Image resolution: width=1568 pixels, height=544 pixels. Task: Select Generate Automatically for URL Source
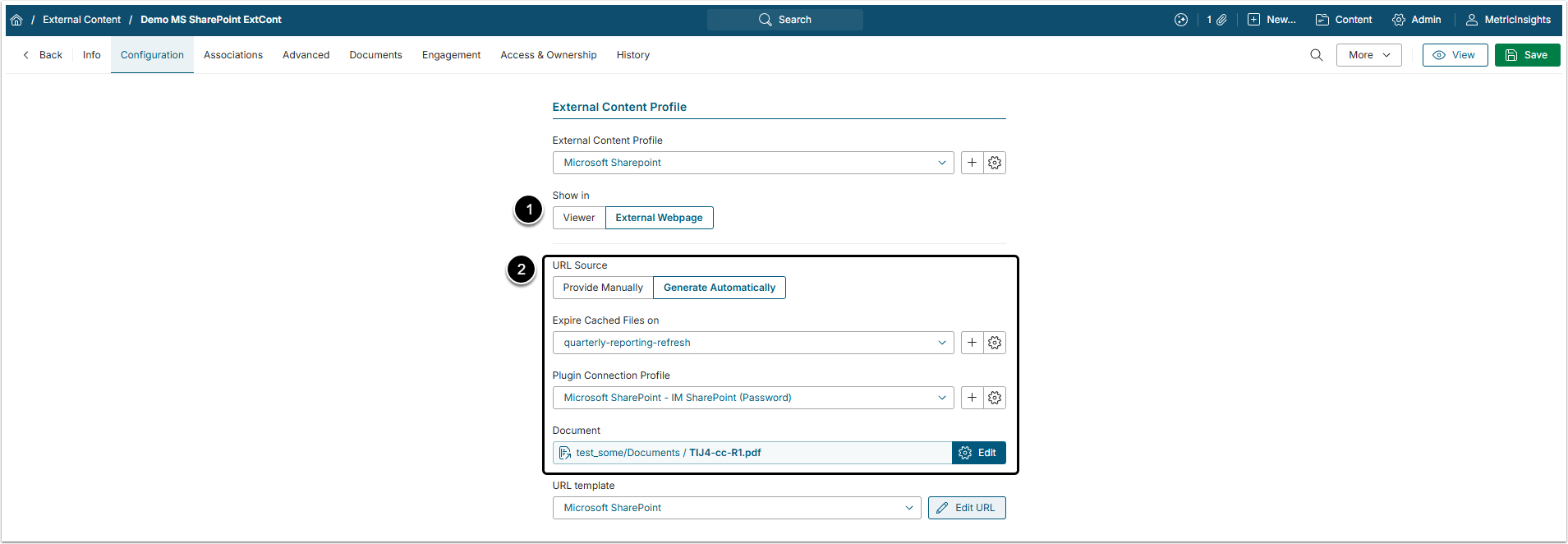coord(719,288)
